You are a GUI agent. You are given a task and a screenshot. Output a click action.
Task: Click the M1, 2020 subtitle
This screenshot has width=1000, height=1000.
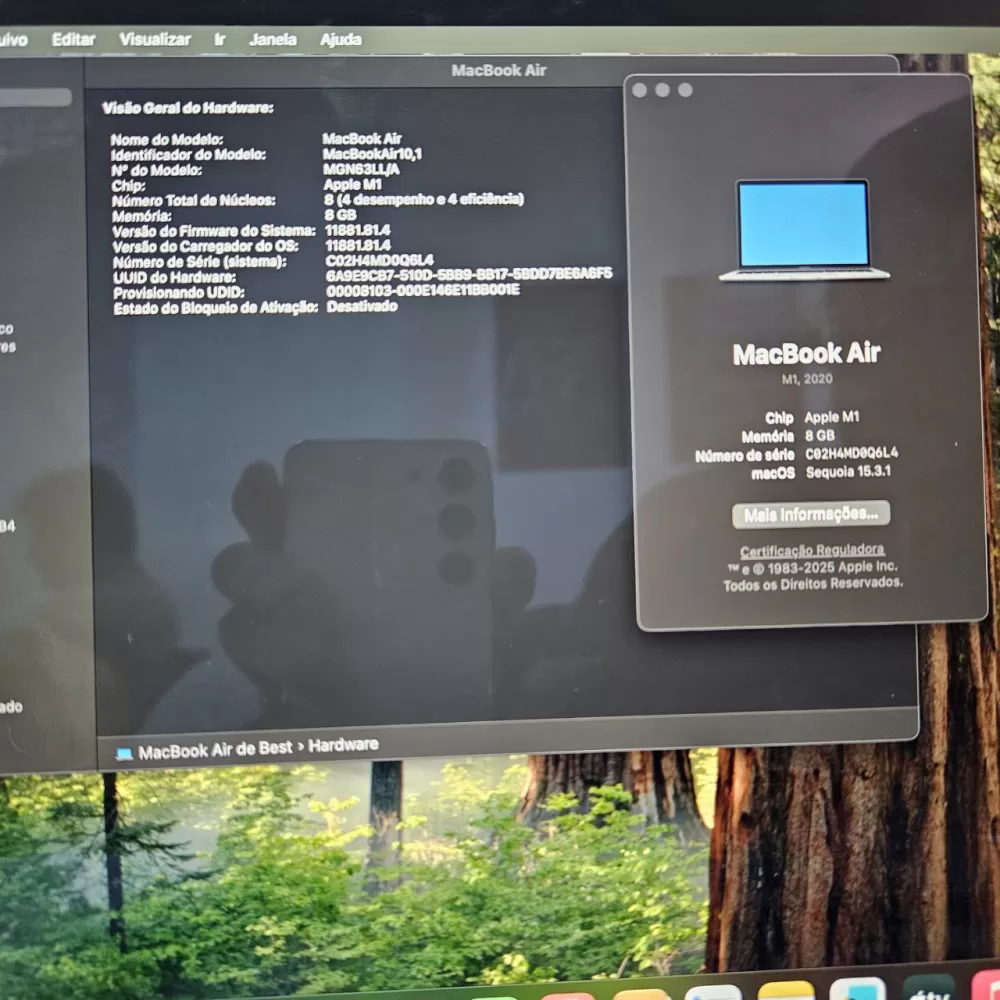coord(807,379)
